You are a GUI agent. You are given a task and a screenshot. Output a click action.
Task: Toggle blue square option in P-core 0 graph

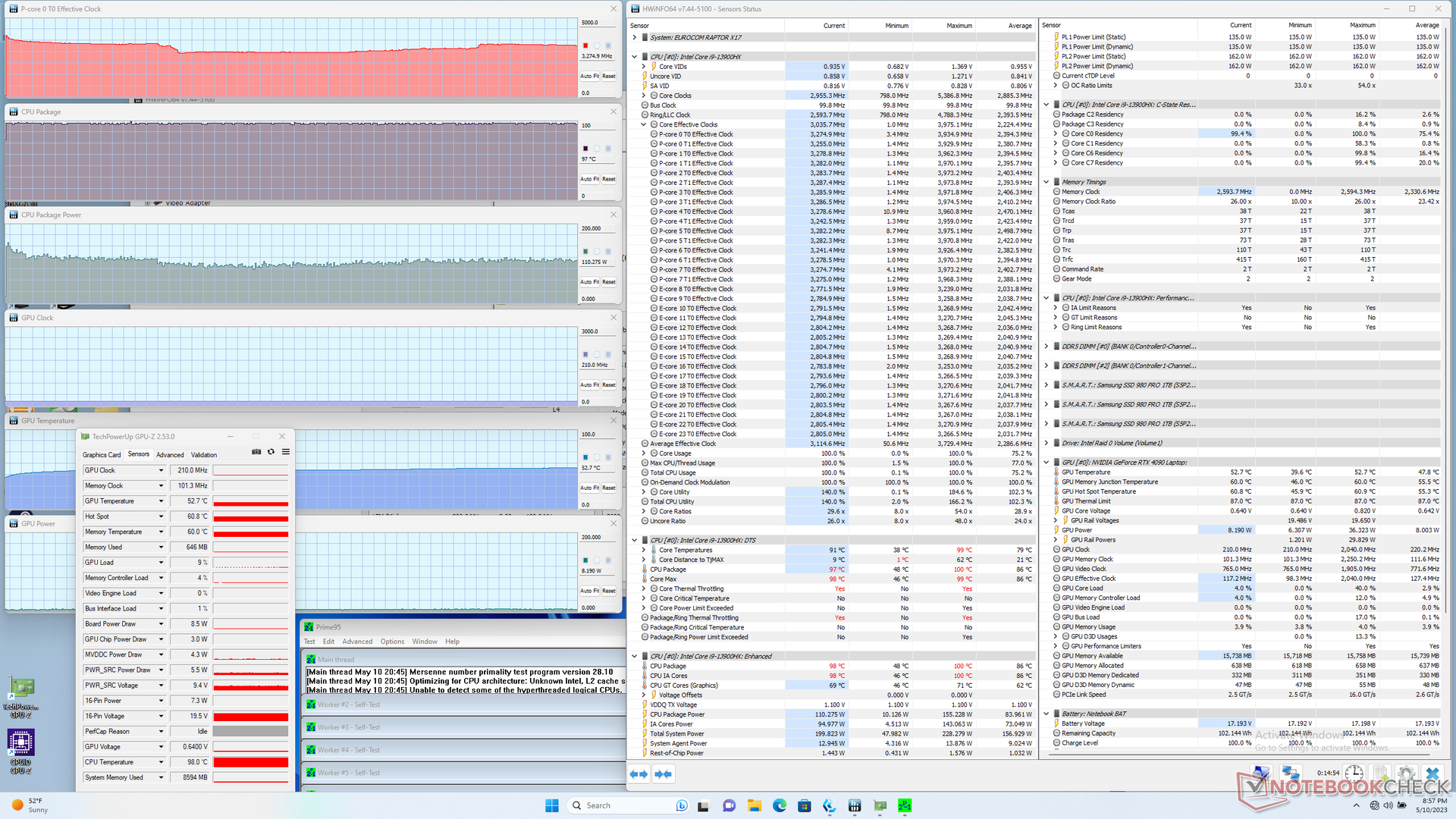608,45
